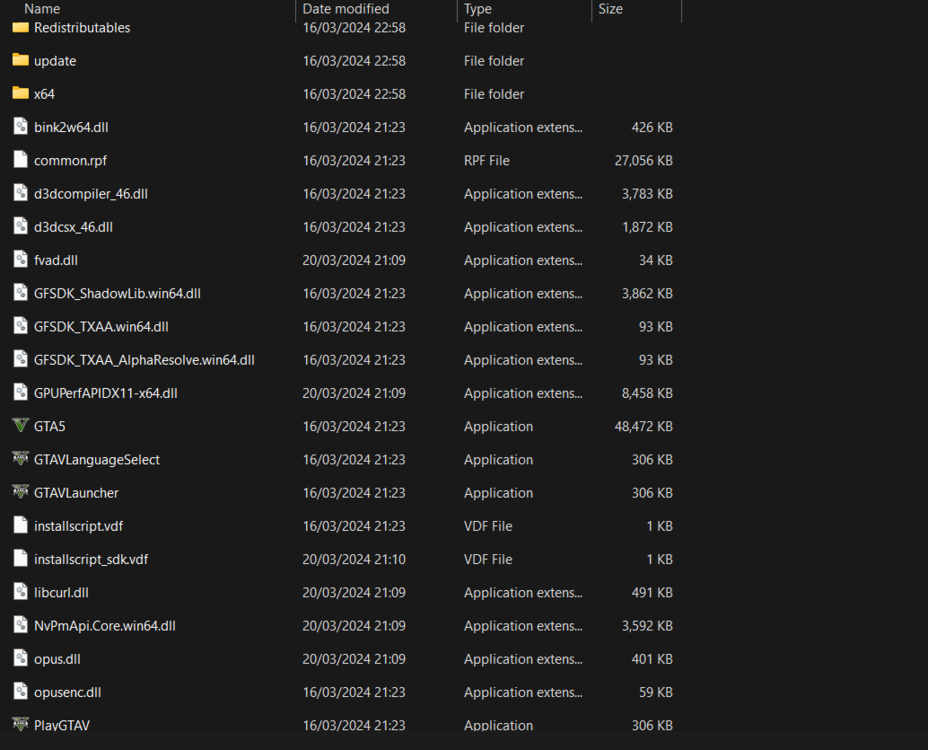Click the gear icon for fvad.dll

coord(20,260)
